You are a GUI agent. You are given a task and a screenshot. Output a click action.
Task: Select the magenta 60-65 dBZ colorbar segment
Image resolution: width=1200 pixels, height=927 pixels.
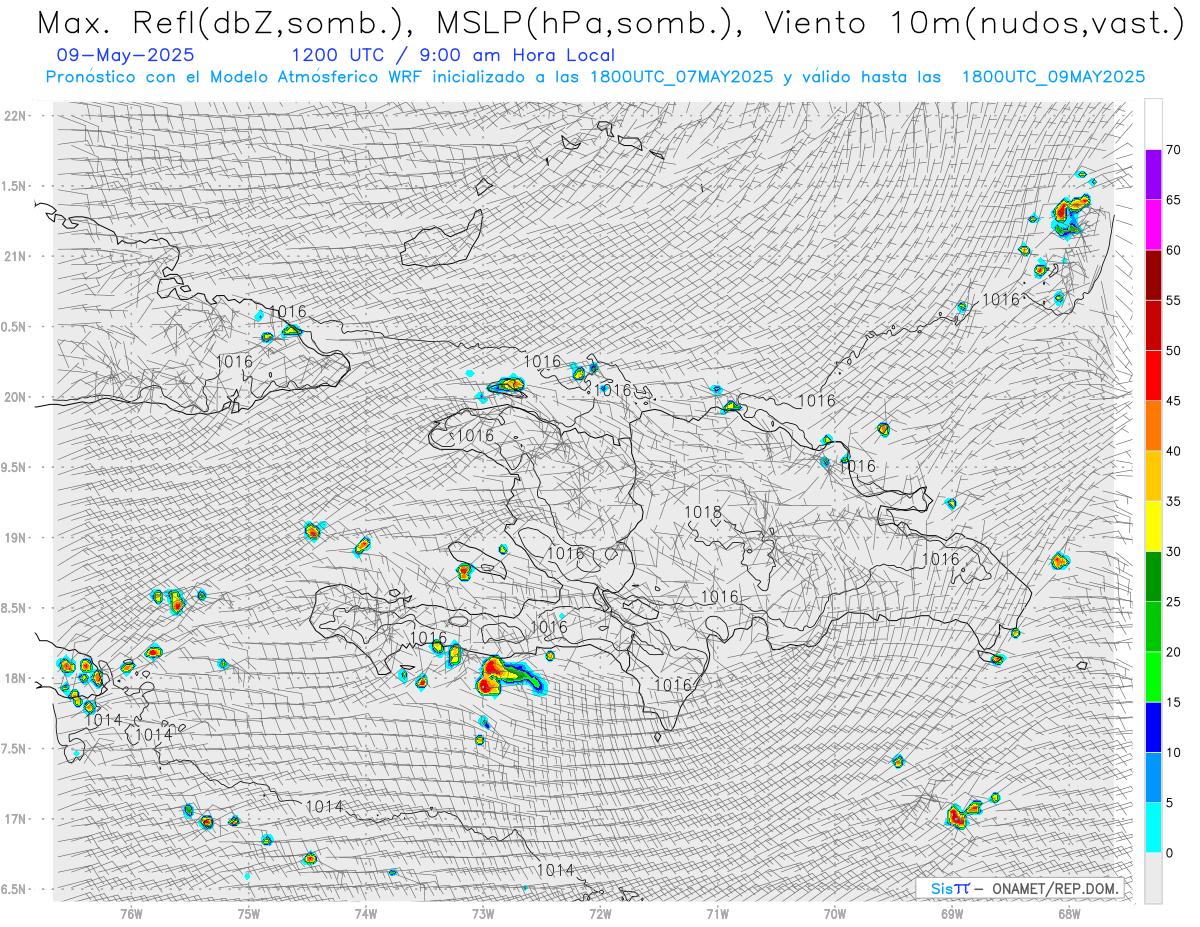coord(1153,225)
